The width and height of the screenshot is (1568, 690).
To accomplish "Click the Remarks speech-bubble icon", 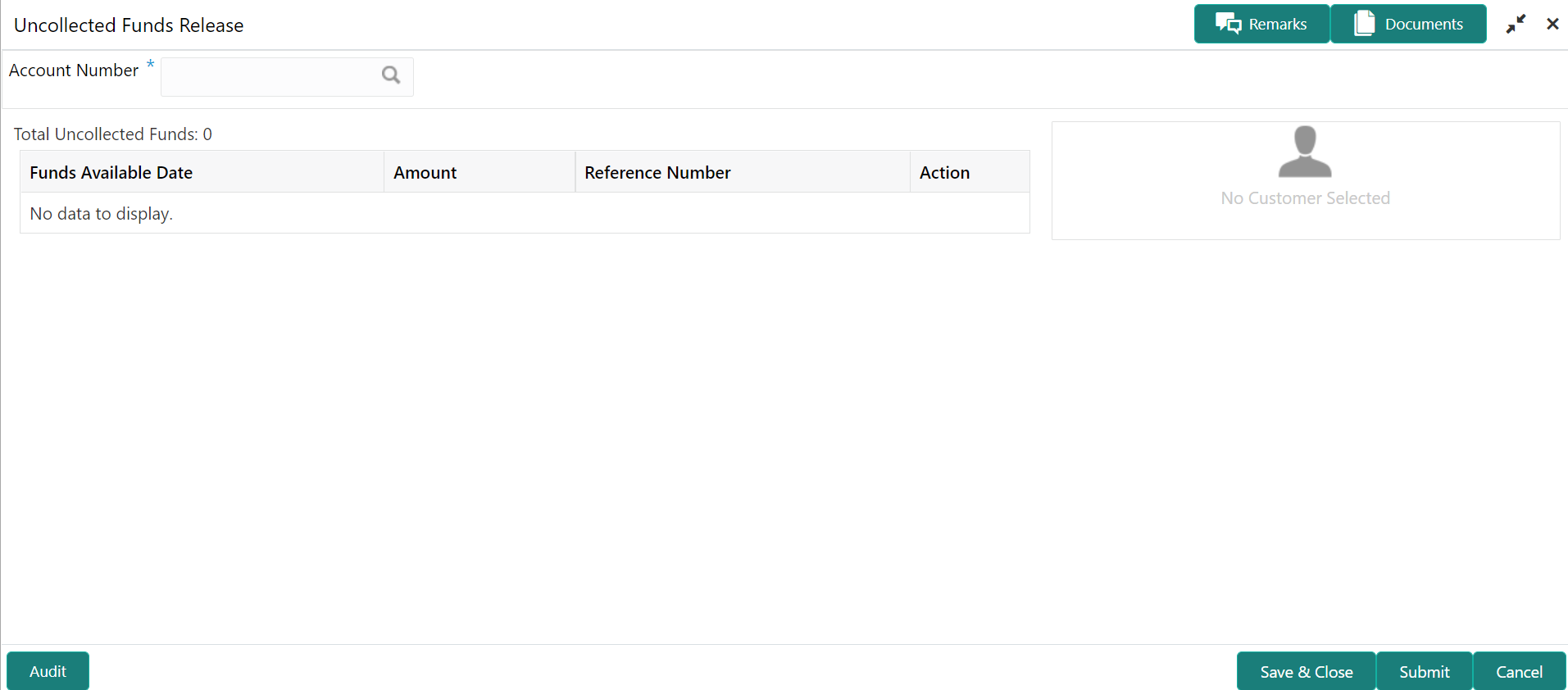I will tap(1228, 24).
